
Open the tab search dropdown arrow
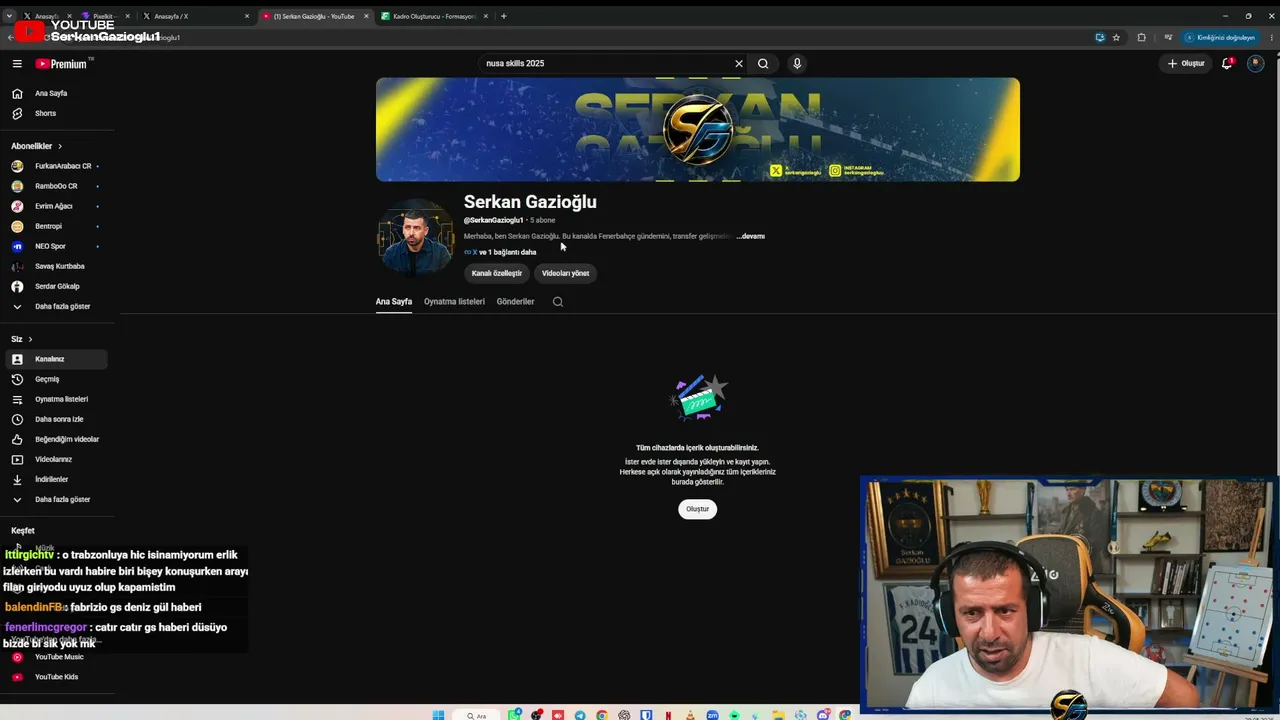[9, 16]
